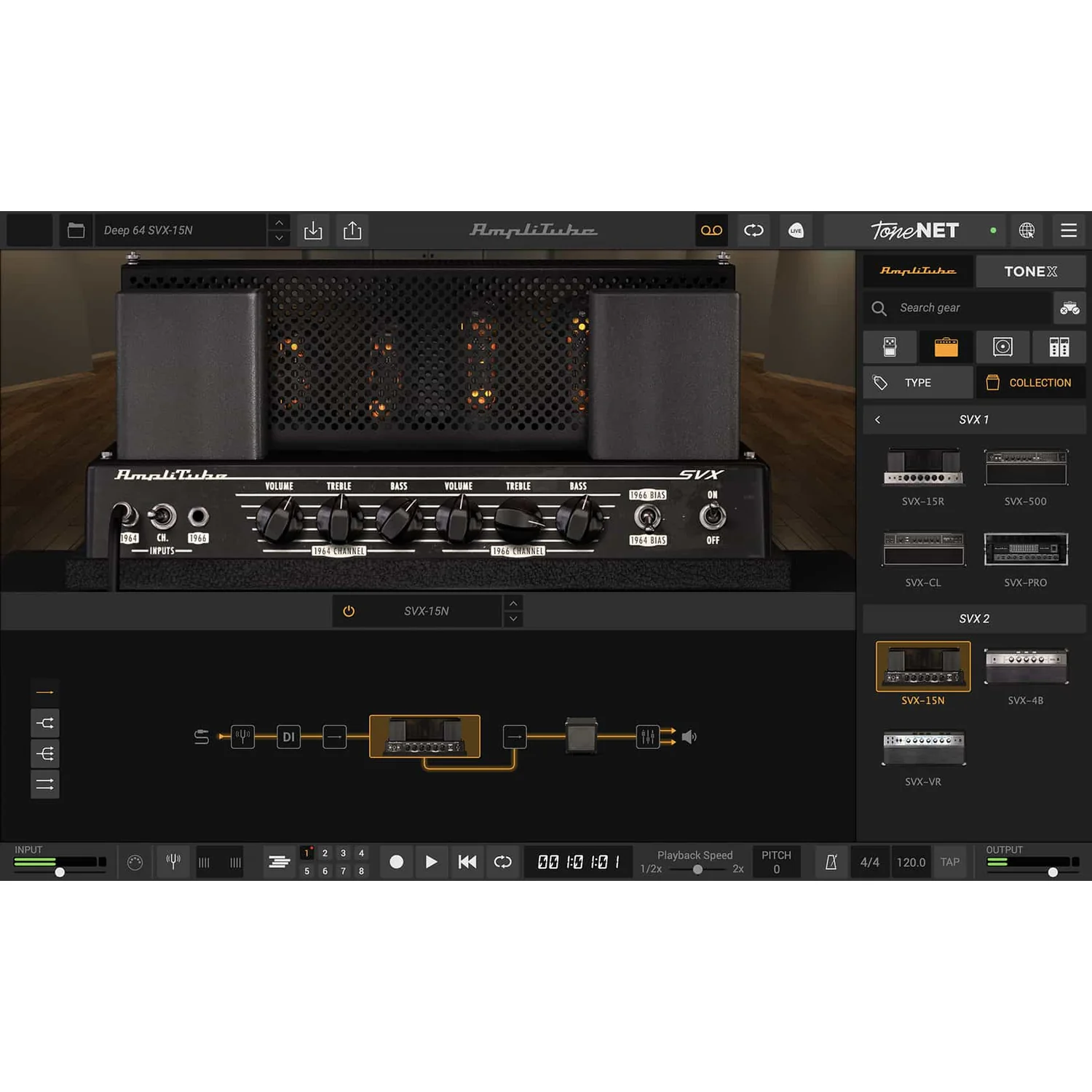Click the export preset share icon

[x=352, y=231]
